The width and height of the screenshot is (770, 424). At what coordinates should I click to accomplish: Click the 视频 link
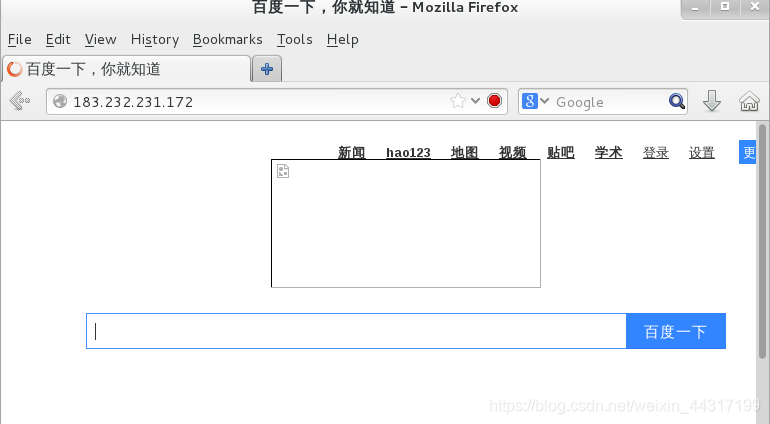click(x=513, y=152)
